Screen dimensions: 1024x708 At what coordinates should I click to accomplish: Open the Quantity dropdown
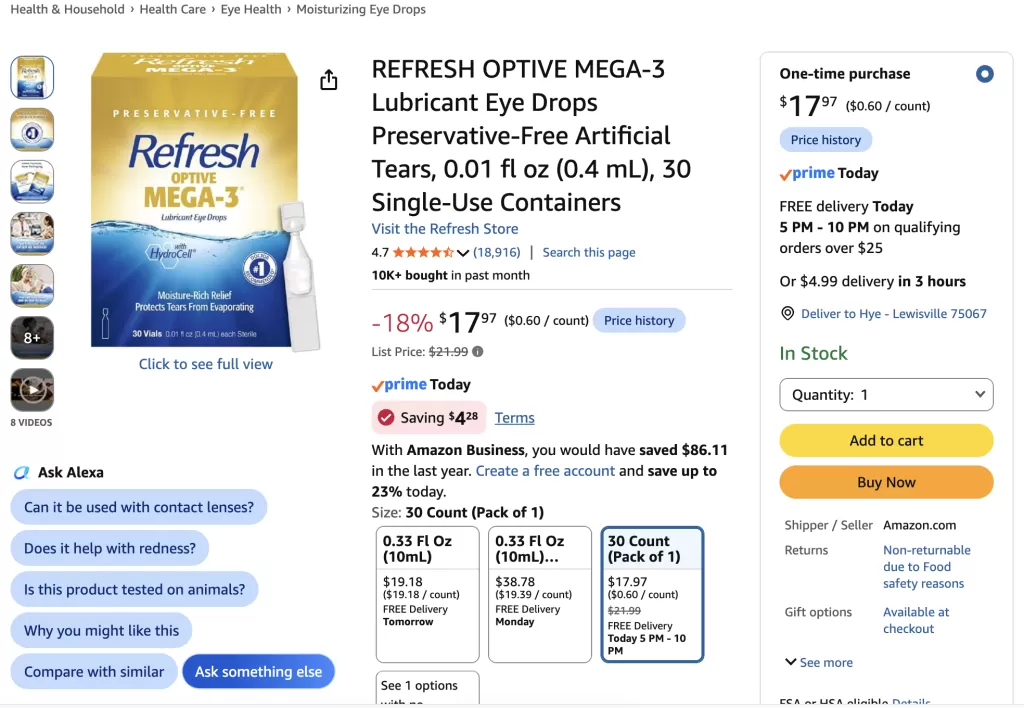pos(886,394)
